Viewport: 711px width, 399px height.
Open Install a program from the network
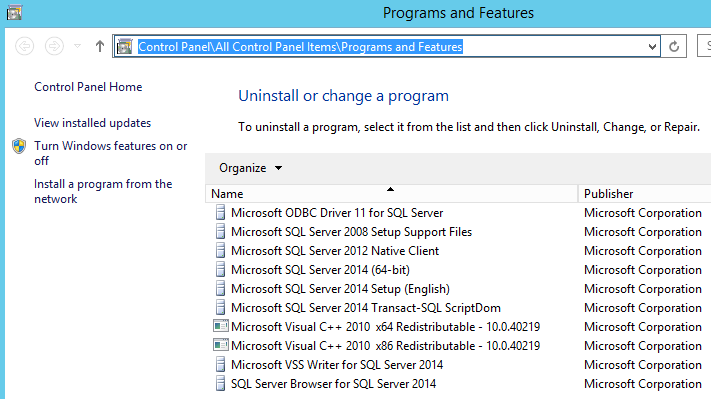point(103,191)
